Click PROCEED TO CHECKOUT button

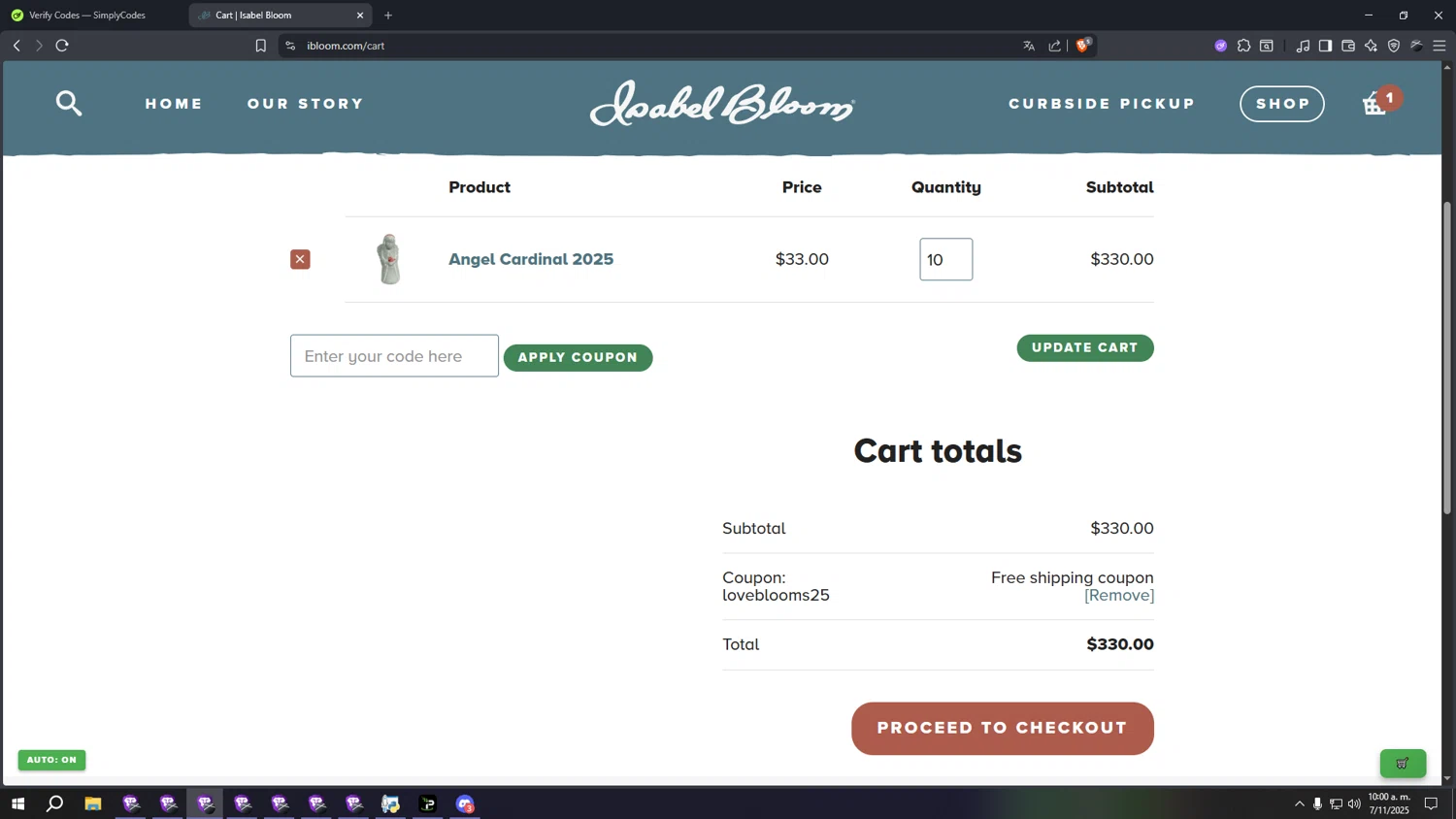click(x=1003, y=728)
